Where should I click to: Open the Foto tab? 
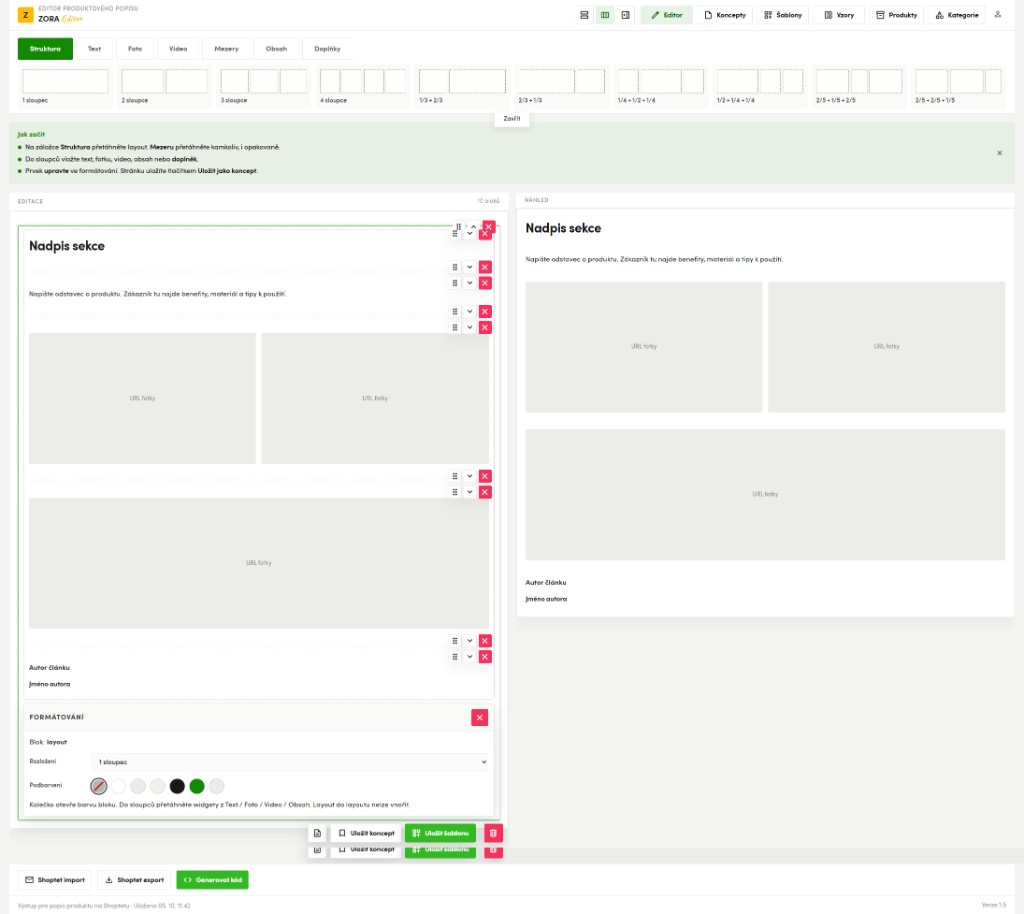(135, 49)
